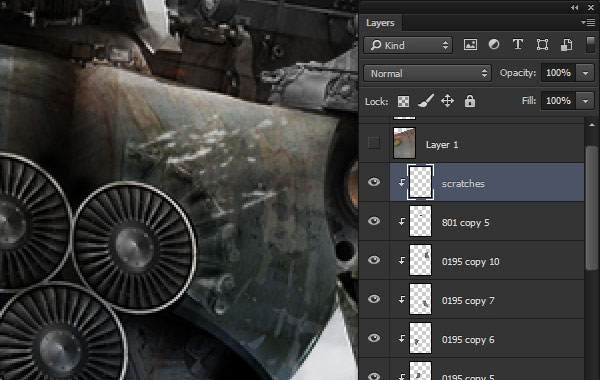The width and height of the screenshot is (600, 380).
Task: Hide the scratches layer
Action: pyautogui.click(x=374, y=182)
